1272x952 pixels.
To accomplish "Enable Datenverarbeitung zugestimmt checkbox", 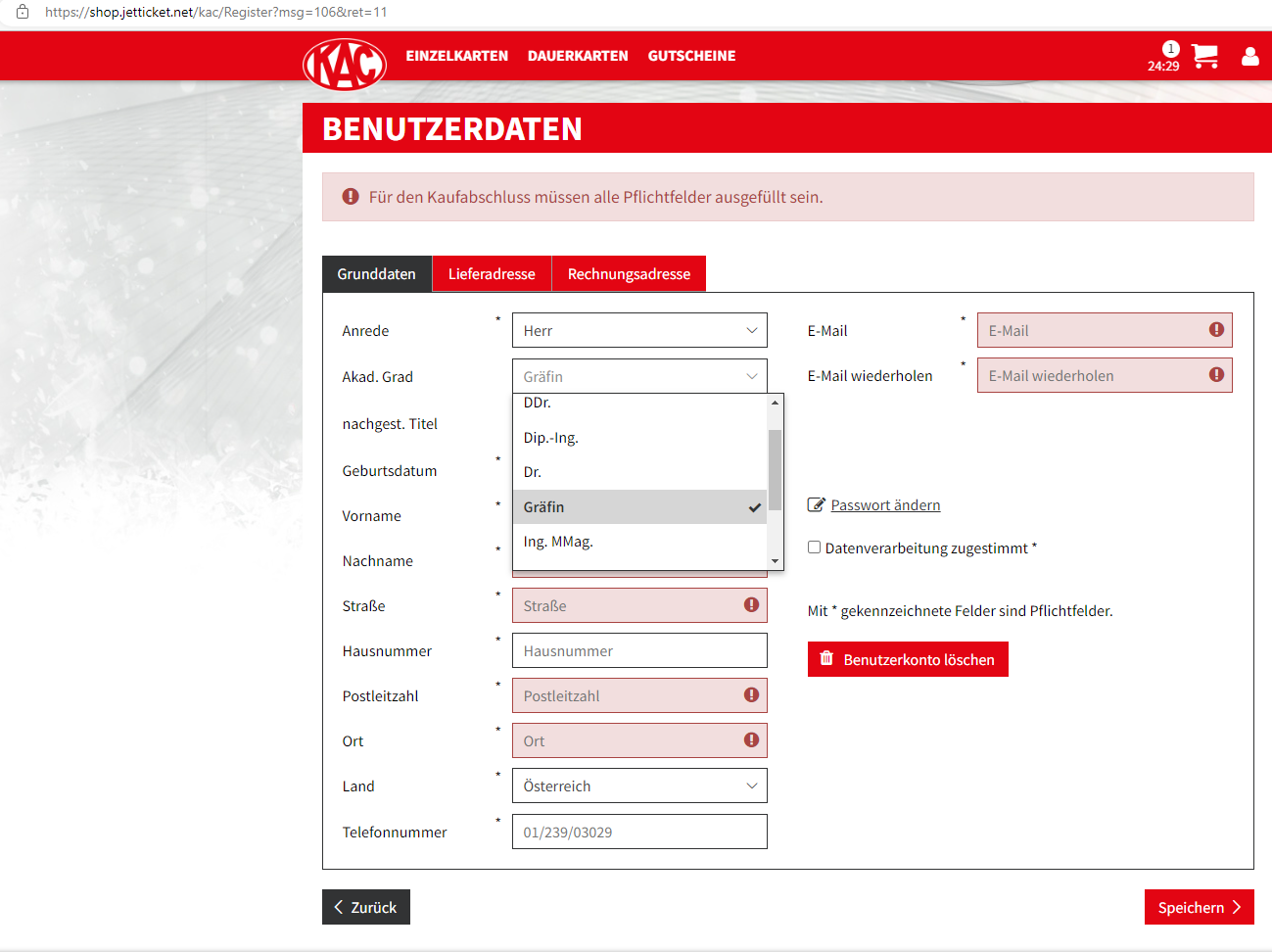I will pyautogui.click(x=814, y=547).
